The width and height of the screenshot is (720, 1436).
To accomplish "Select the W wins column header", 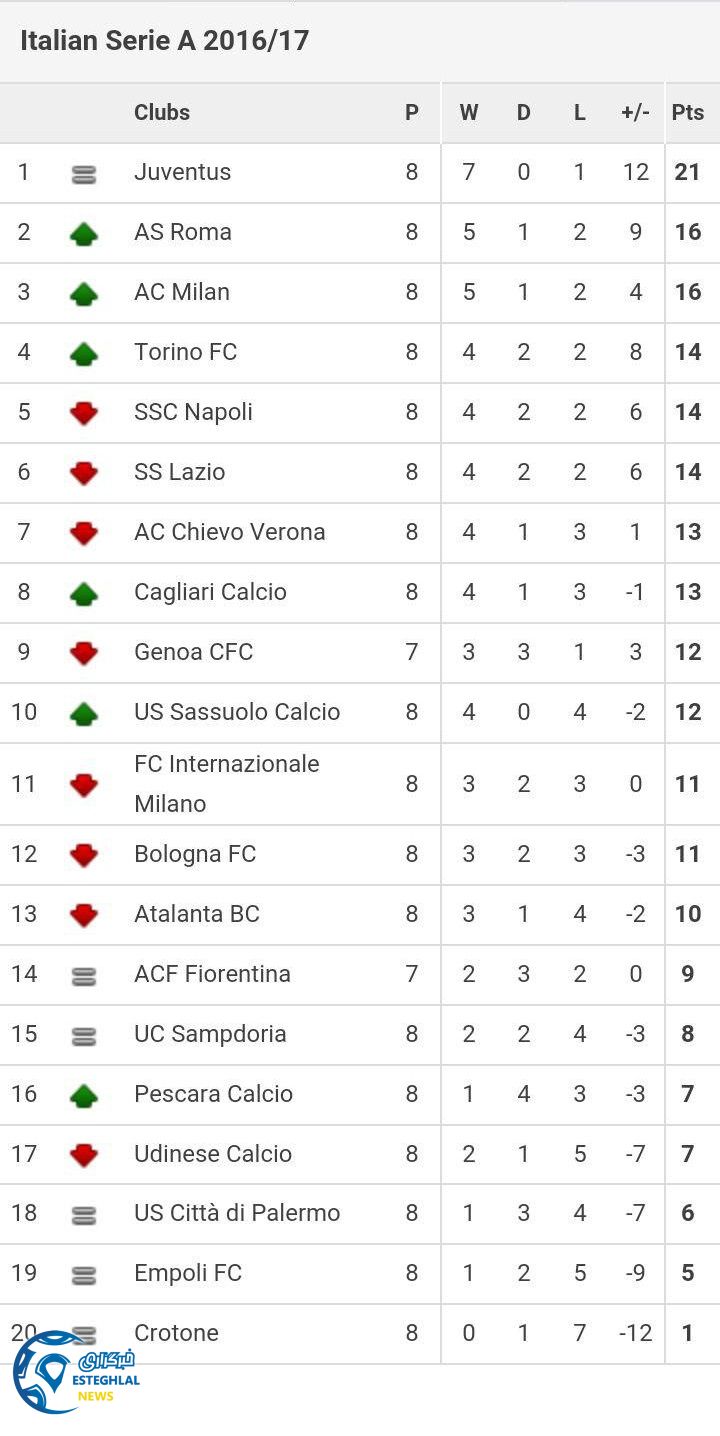I will (468, 112).
